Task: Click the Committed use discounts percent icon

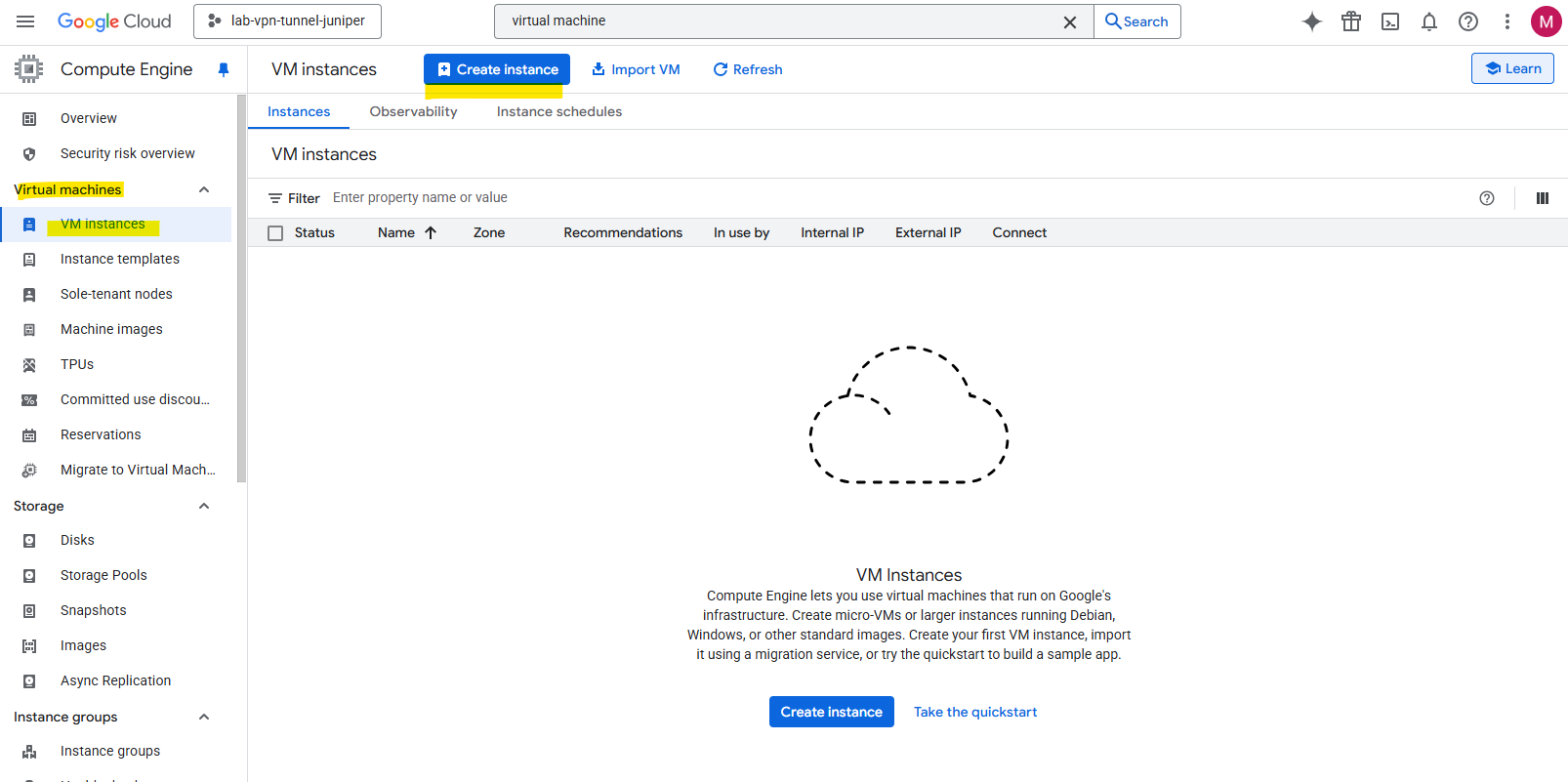Action: (29, 399)
